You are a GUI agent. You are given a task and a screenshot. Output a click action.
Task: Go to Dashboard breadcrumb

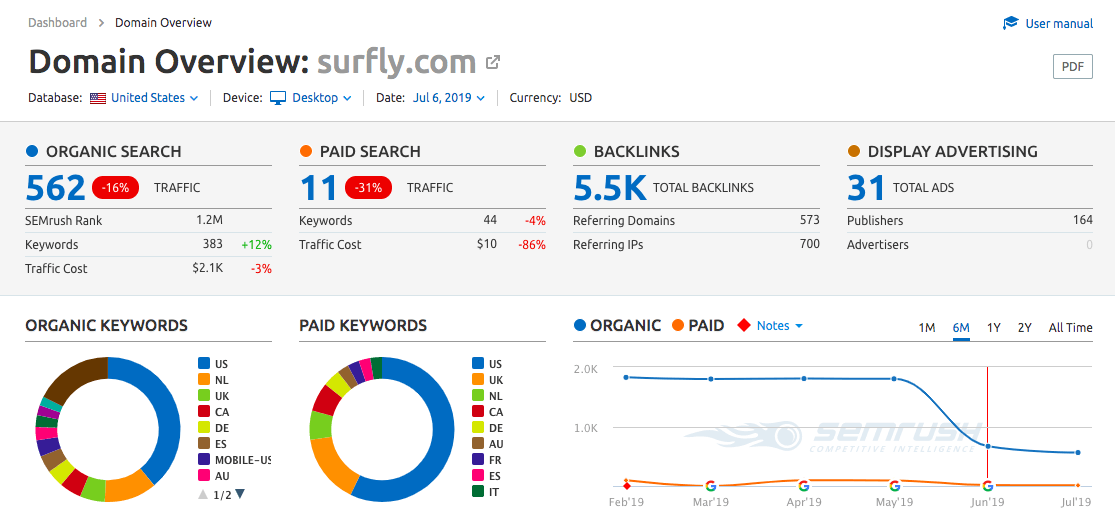tap(58, 23)
